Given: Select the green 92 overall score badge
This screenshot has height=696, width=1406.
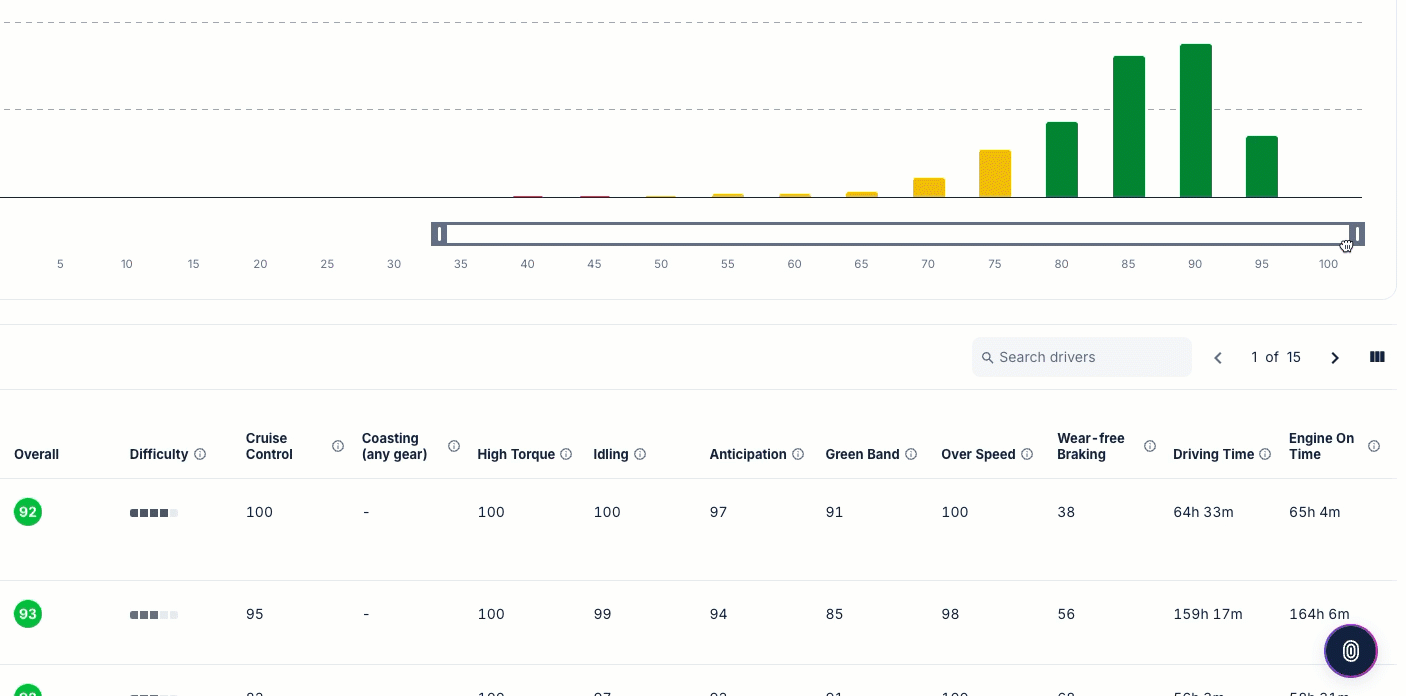Looking at the screenshot, I should pos(28,512).
